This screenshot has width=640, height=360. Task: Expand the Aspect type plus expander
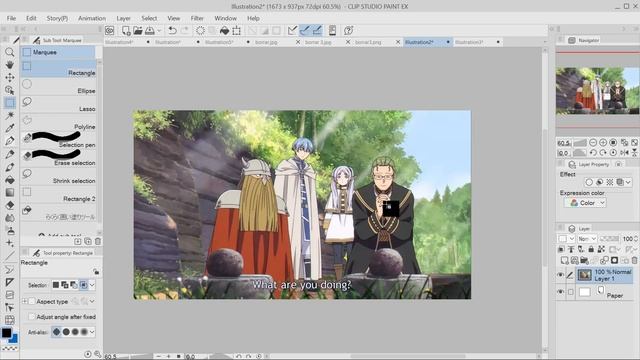25,301
